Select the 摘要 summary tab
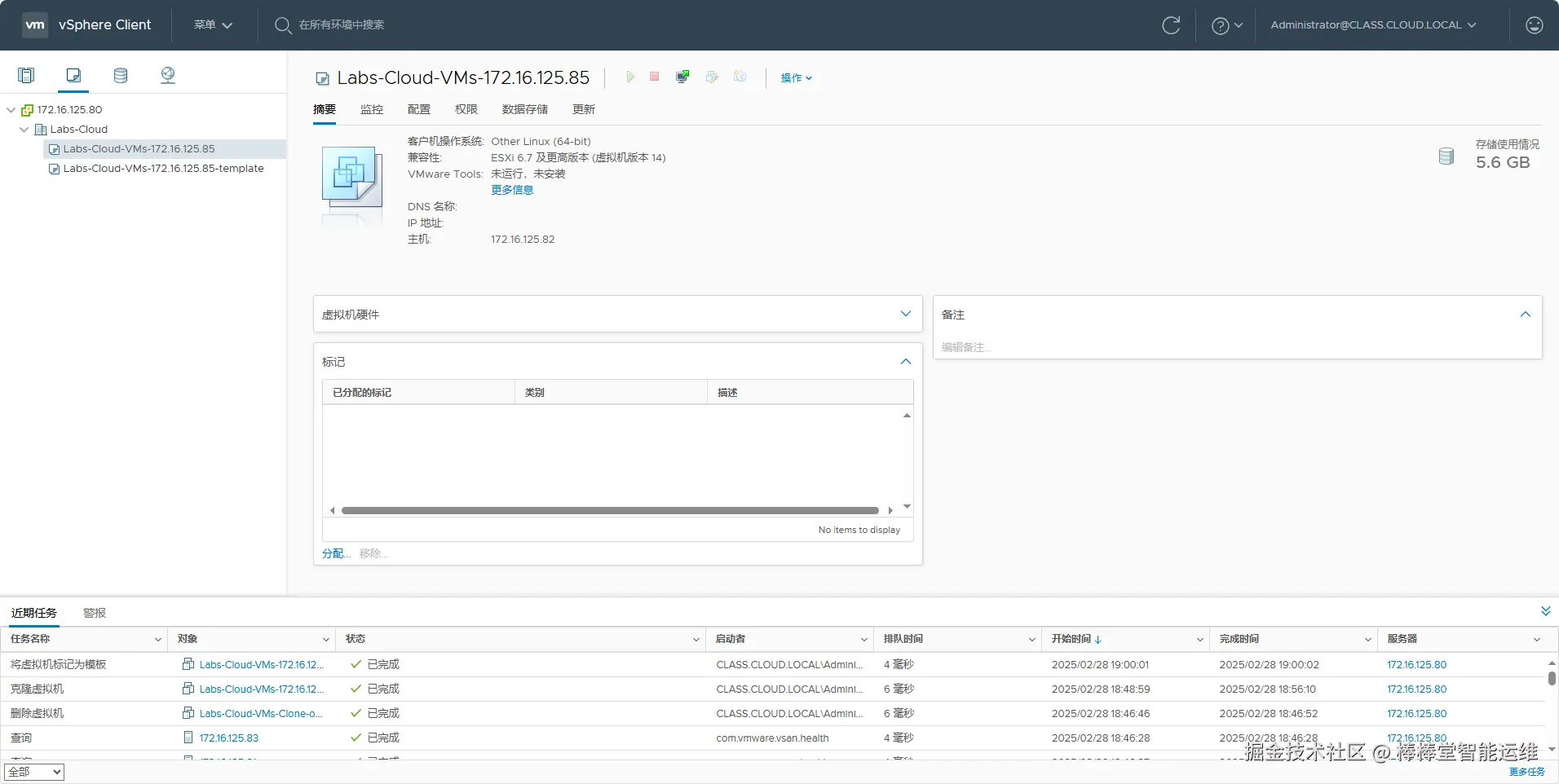This screenshot has width=1559, height=784. point(325,109)
